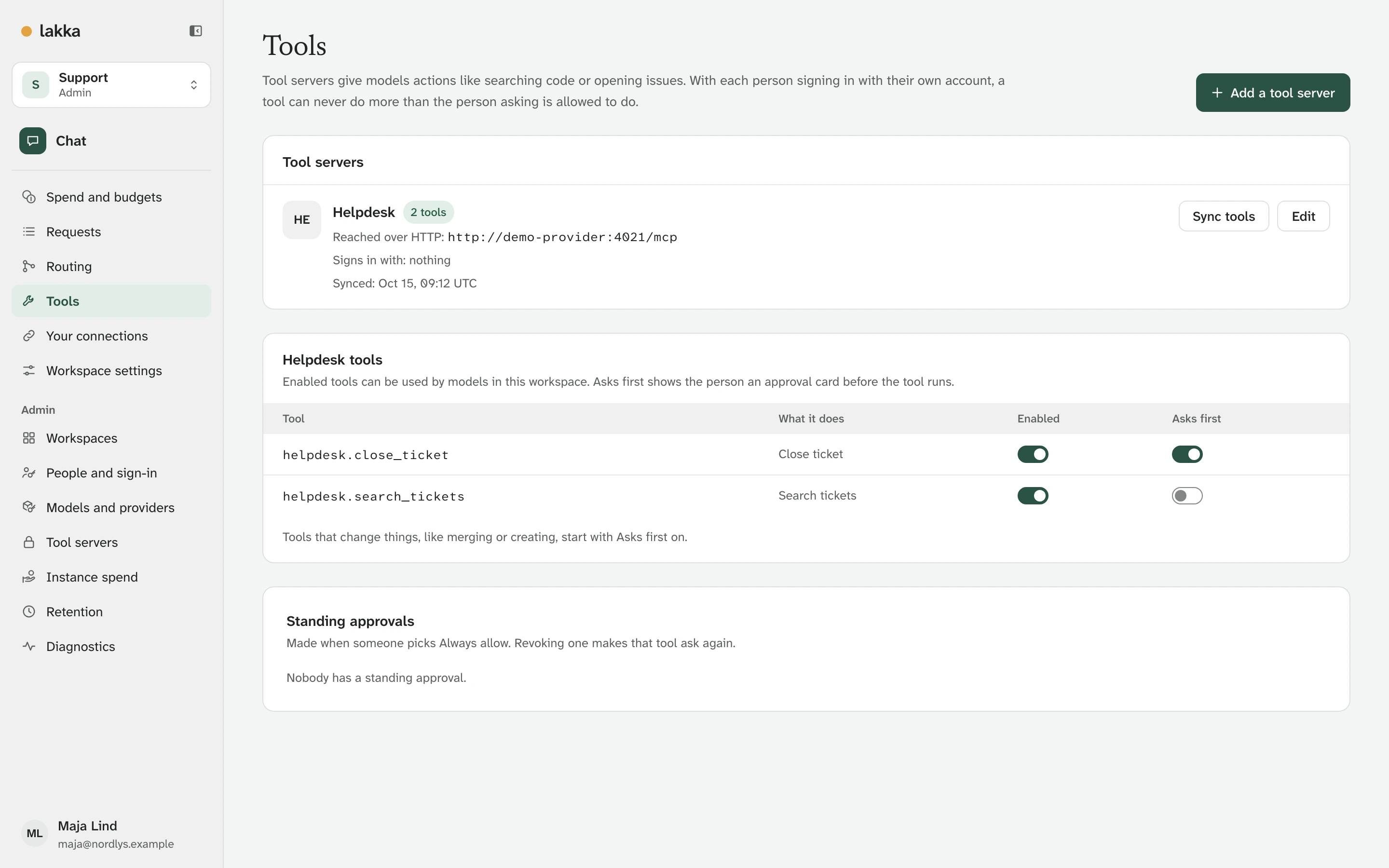Open the Support workspace switcher dropdown
Screen dimensions: 1389x868
111,85
